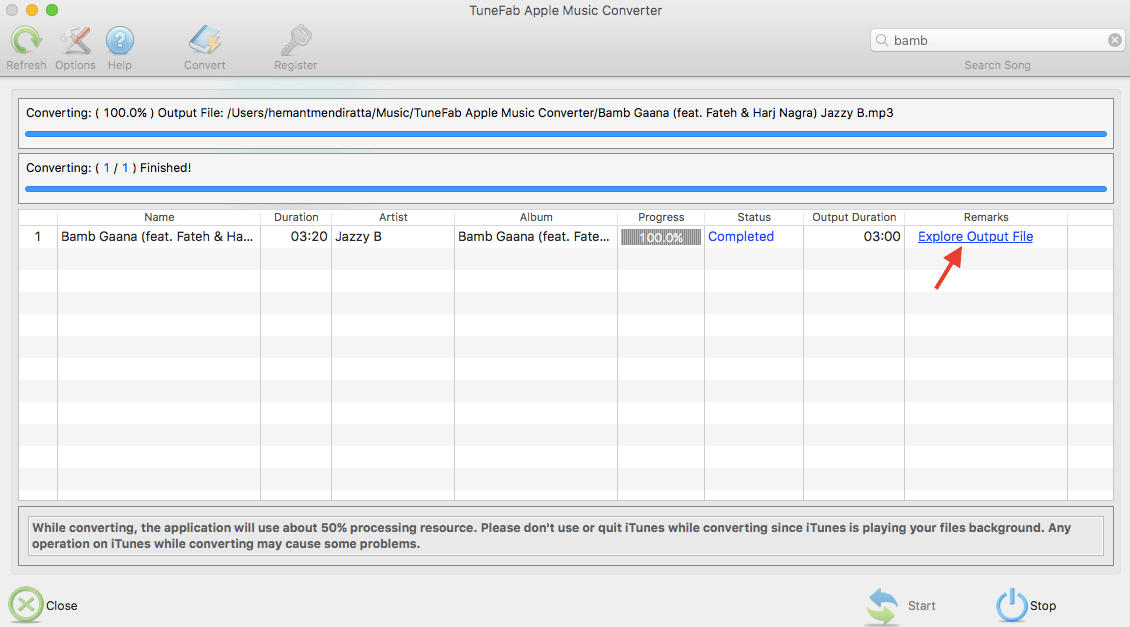Click the magnifier icon in search field

[881, 40]
